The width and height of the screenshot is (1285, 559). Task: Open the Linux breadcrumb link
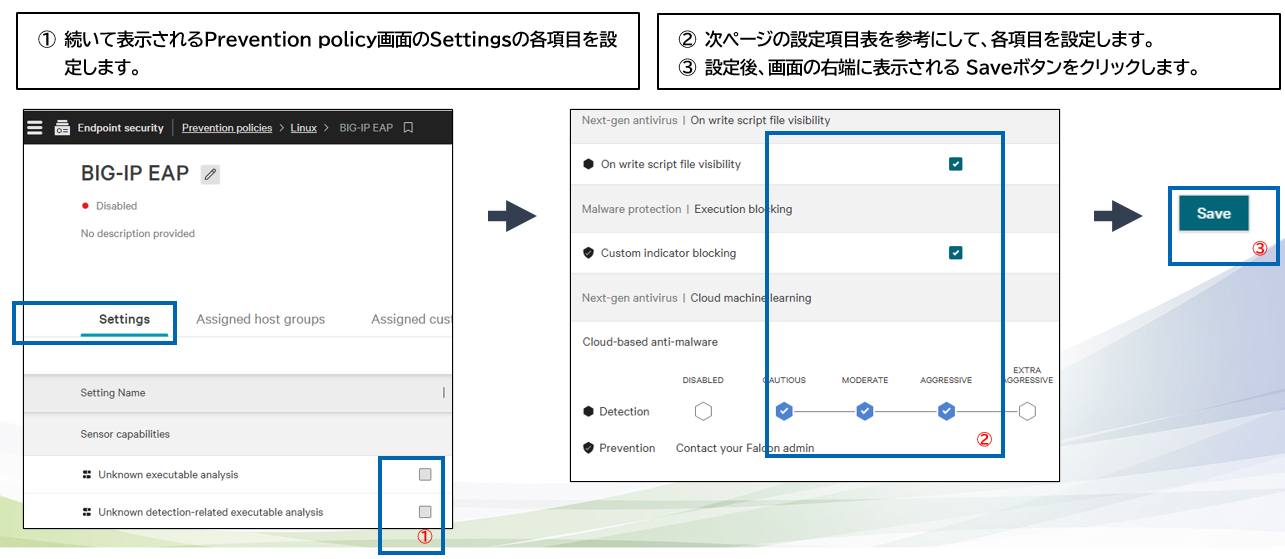point(303,128)
